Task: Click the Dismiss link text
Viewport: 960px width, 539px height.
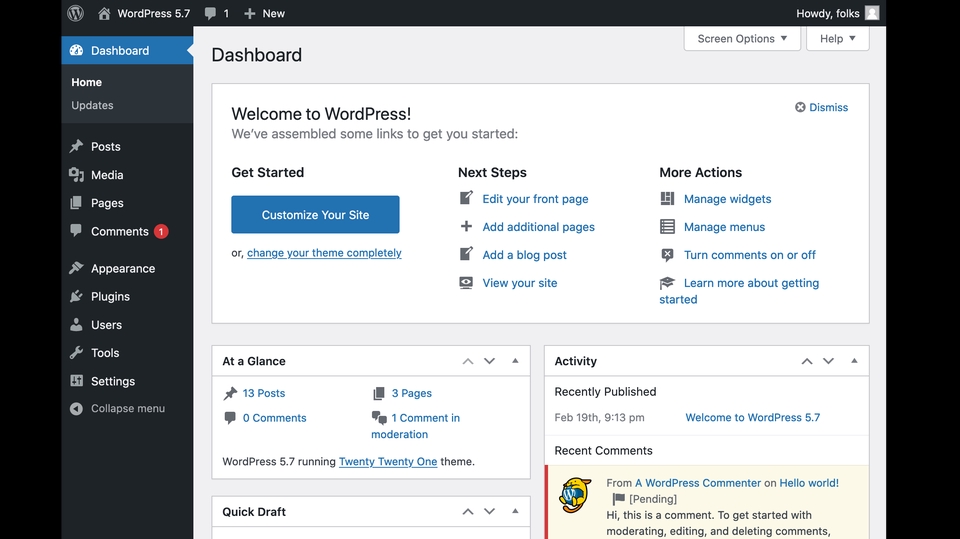Action: point(828,107)
